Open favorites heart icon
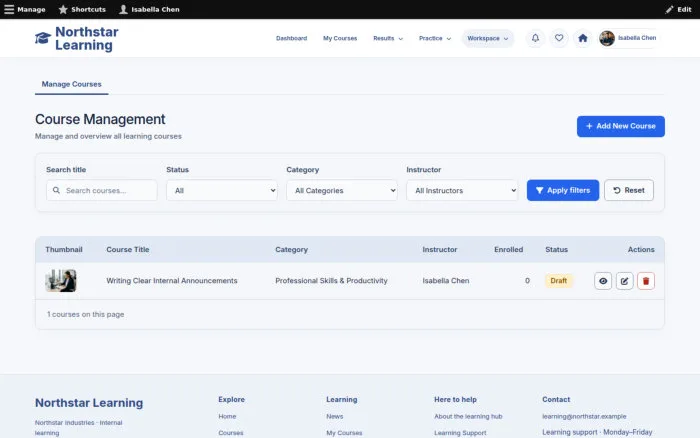700x438 pixels. coord(559,38)
